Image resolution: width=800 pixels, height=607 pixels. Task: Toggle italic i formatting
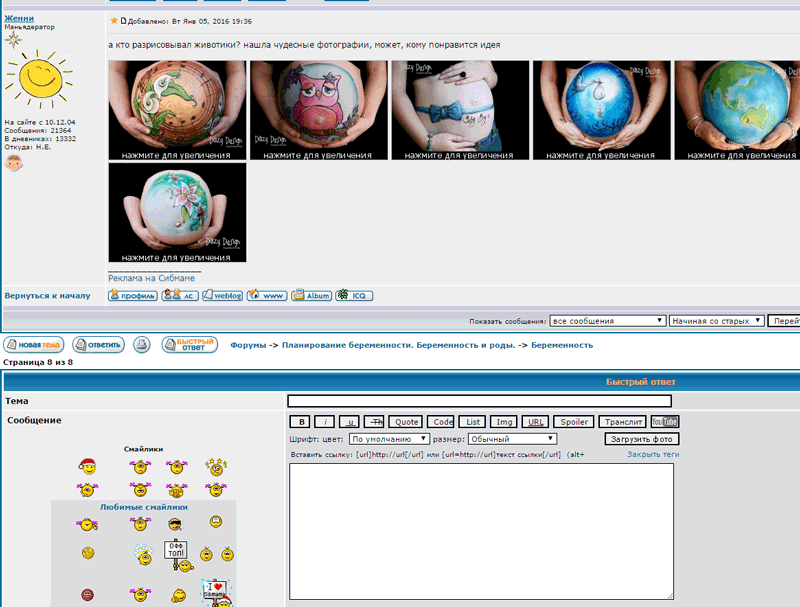pyautogui.click(x=324, y=422)
